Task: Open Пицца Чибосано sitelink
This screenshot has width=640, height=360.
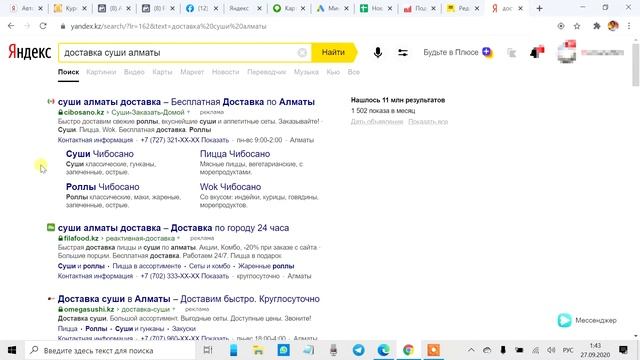Action: (x=235, y=154)
